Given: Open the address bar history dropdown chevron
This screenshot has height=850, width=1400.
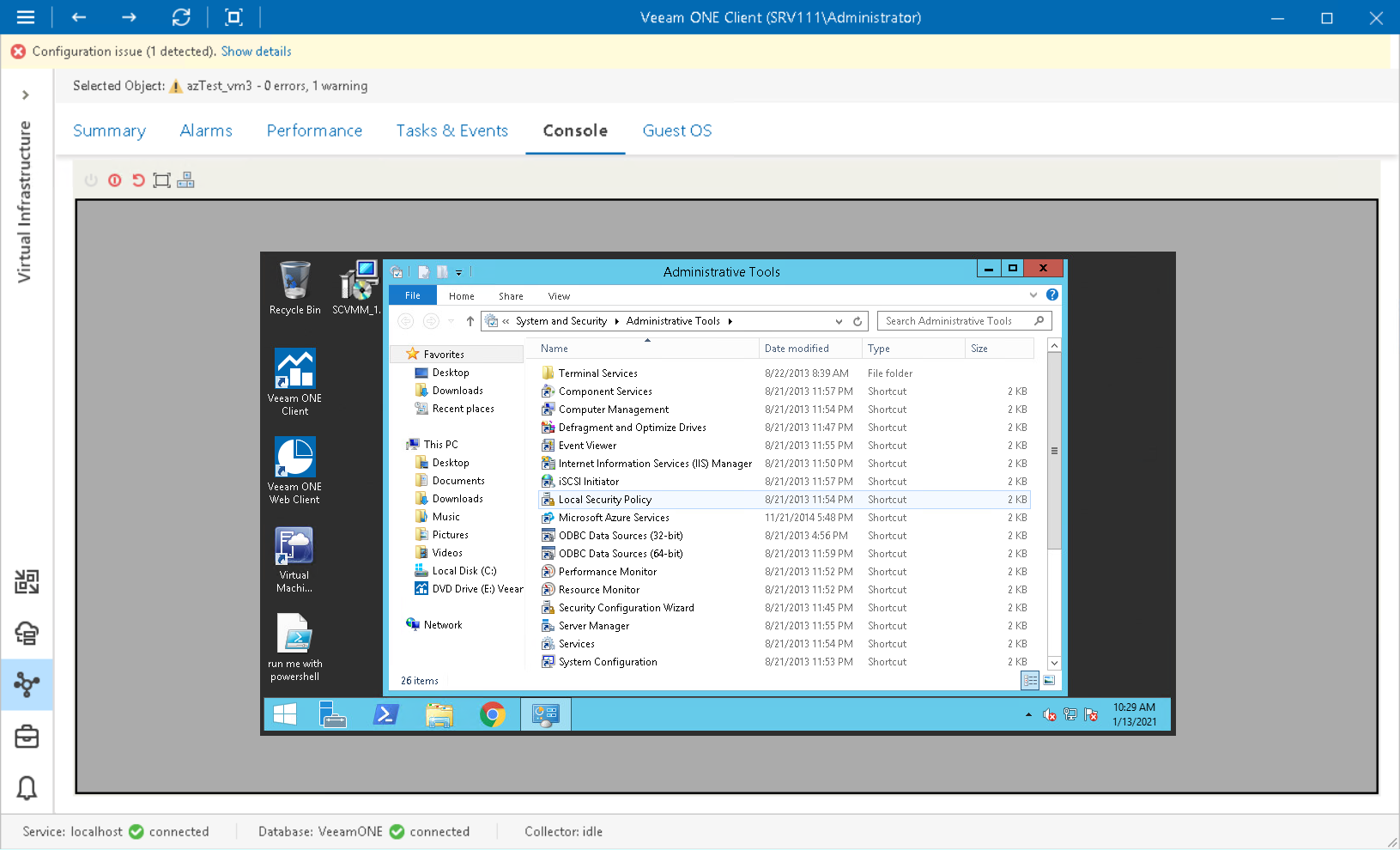Looking at the screenshot, I should tap(839, 320).
